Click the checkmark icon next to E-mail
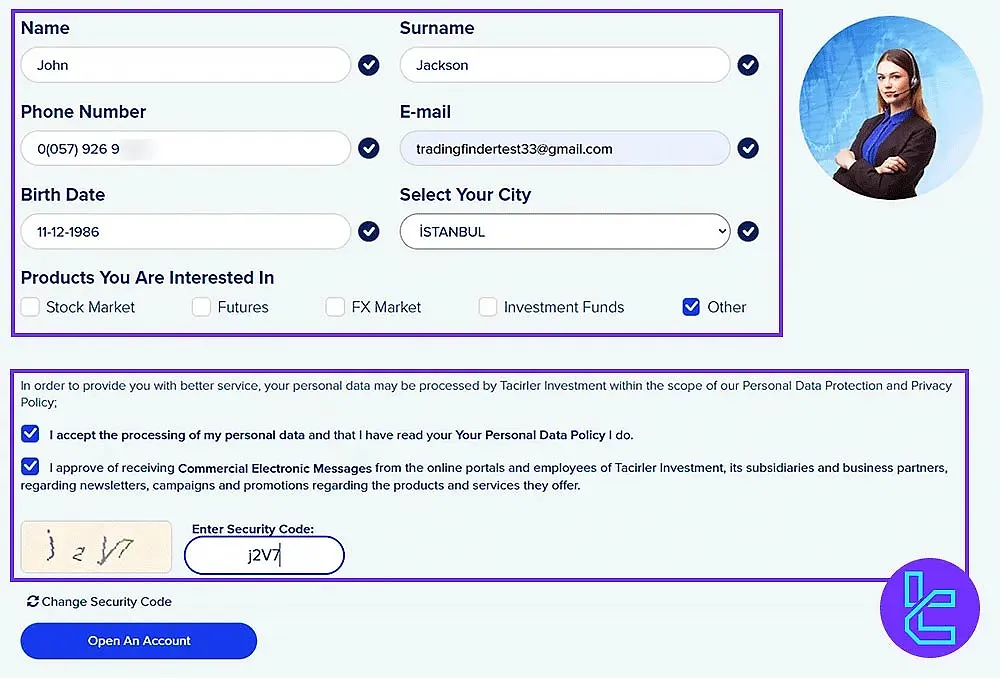The width and height of the screenshot is (1000, 678). (748, 148)
